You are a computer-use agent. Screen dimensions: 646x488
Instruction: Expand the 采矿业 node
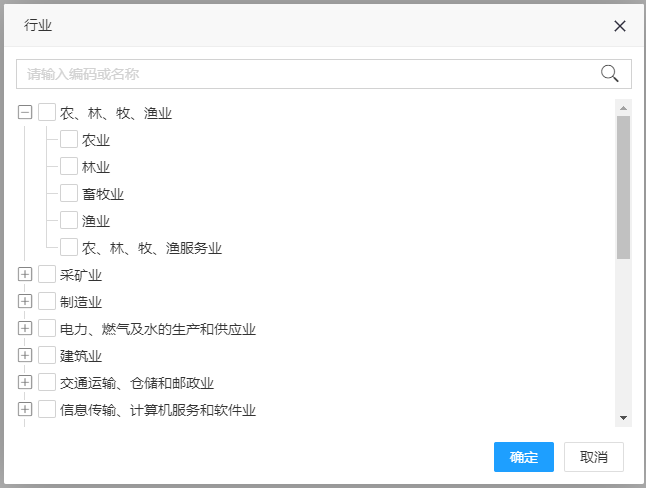[x=25, y=275]
